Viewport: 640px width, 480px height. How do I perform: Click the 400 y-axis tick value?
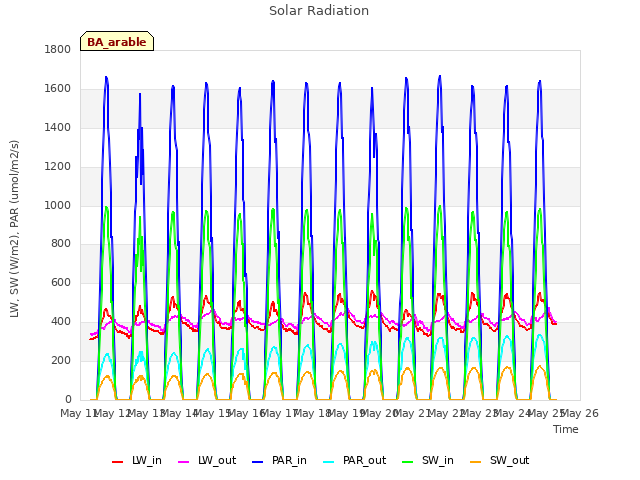click(x=61, y=322)
